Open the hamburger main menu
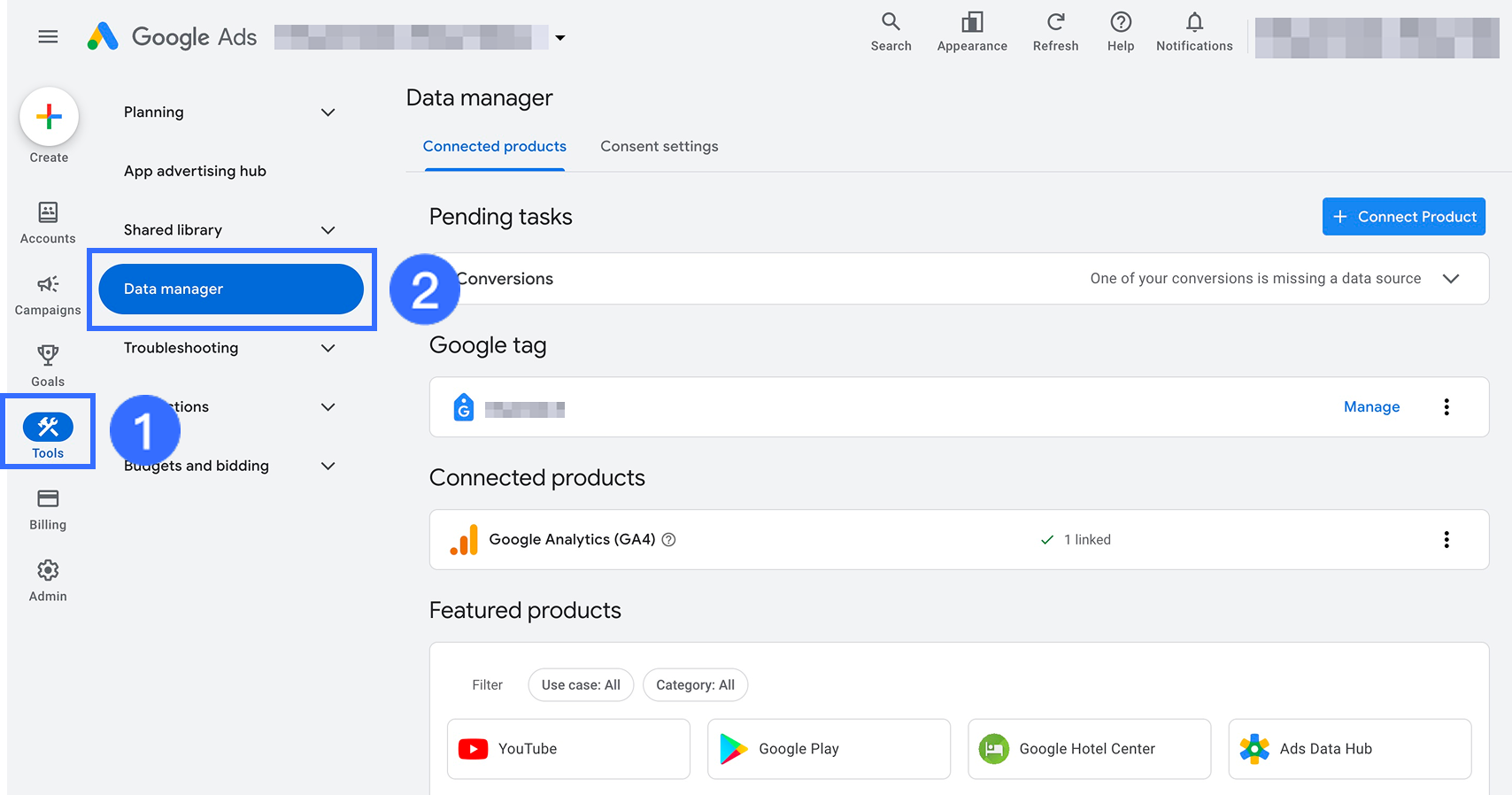Screen dimensions: 1512x795 (x=48, y=36)
